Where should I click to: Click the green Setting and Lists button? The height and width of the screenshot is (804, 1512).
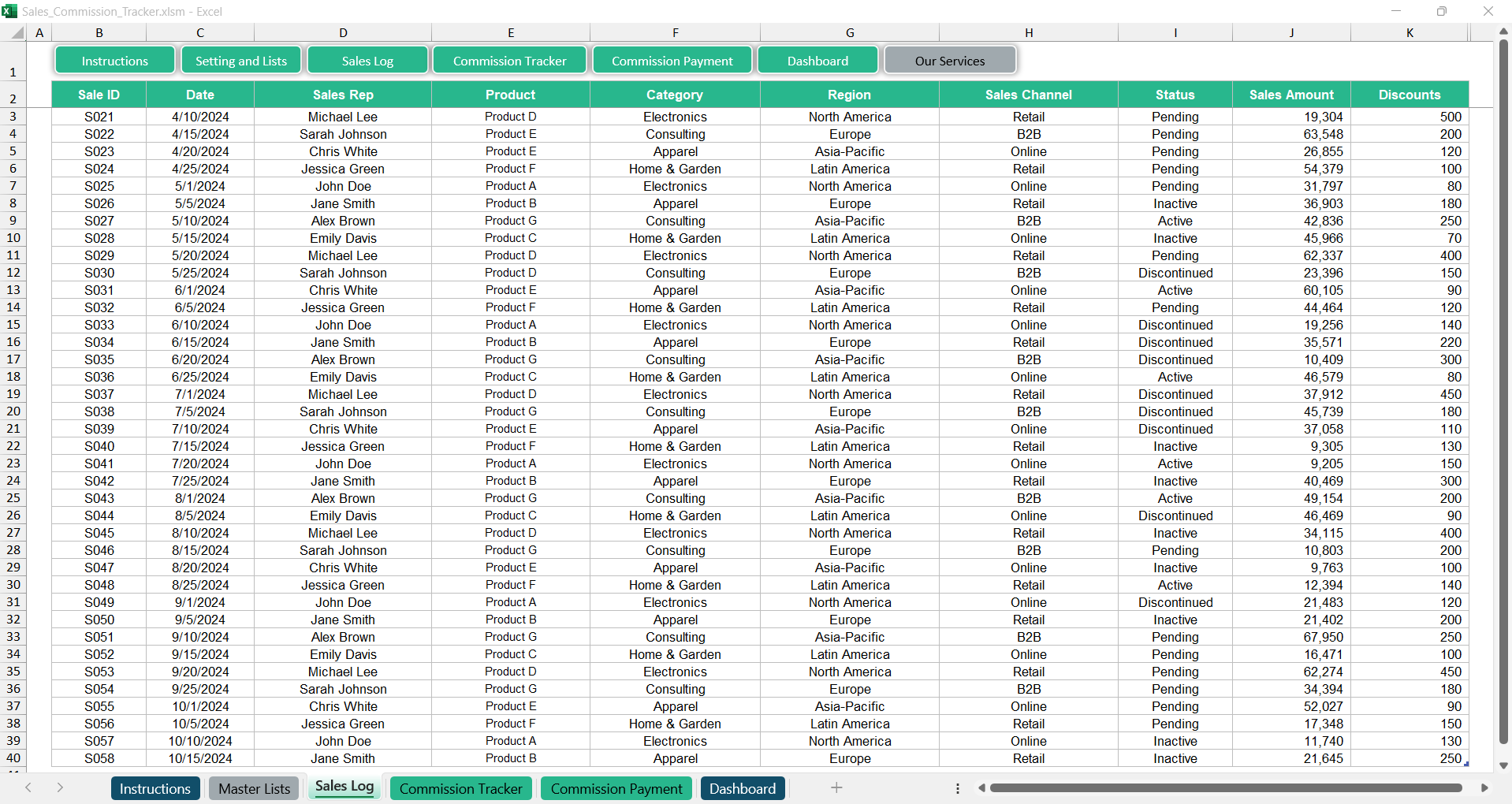pyautogui.click(x=240, y=61)
